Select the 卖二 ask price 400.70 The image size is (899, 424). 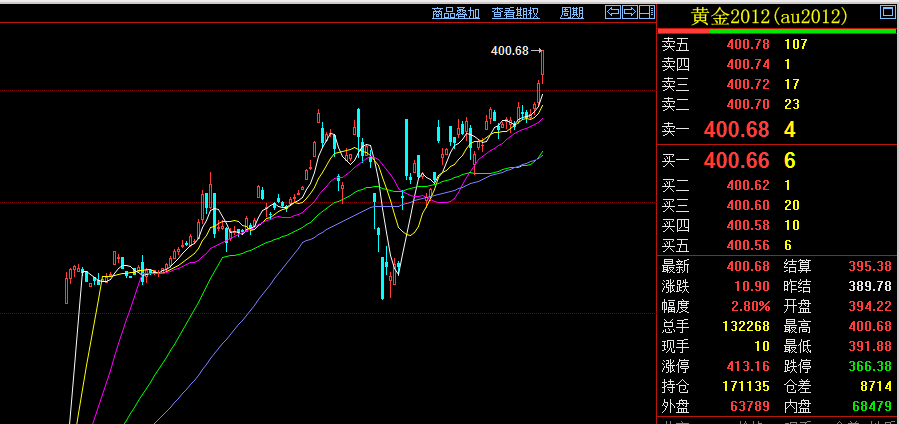(x=748, y=104)
